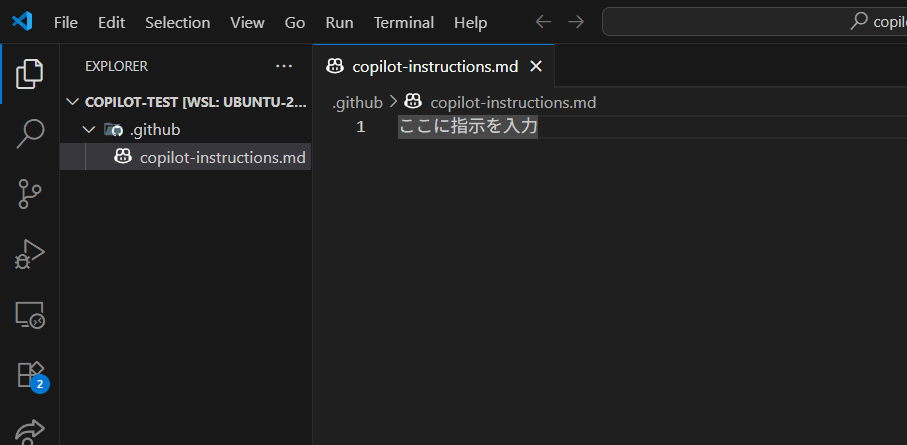Image resolution: width=907 pixels, height=445 pixels.
Task: Click the magnifier icon in the command center
Action: coord(859,21)
